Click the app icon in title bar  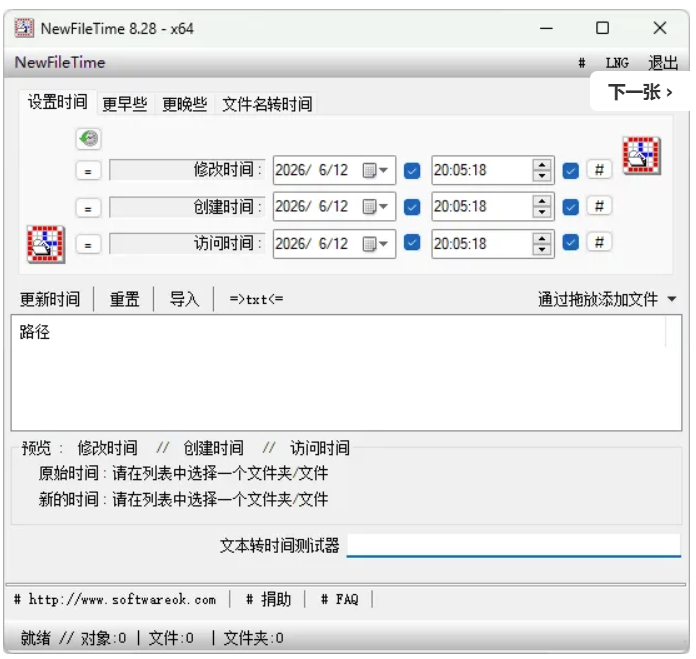click(x=24, y=28)
